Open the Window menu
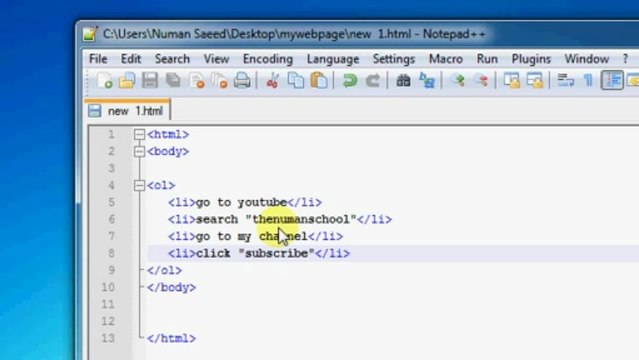Image resolution: width=639 pixels, height=360 pixels. [586, 59]
